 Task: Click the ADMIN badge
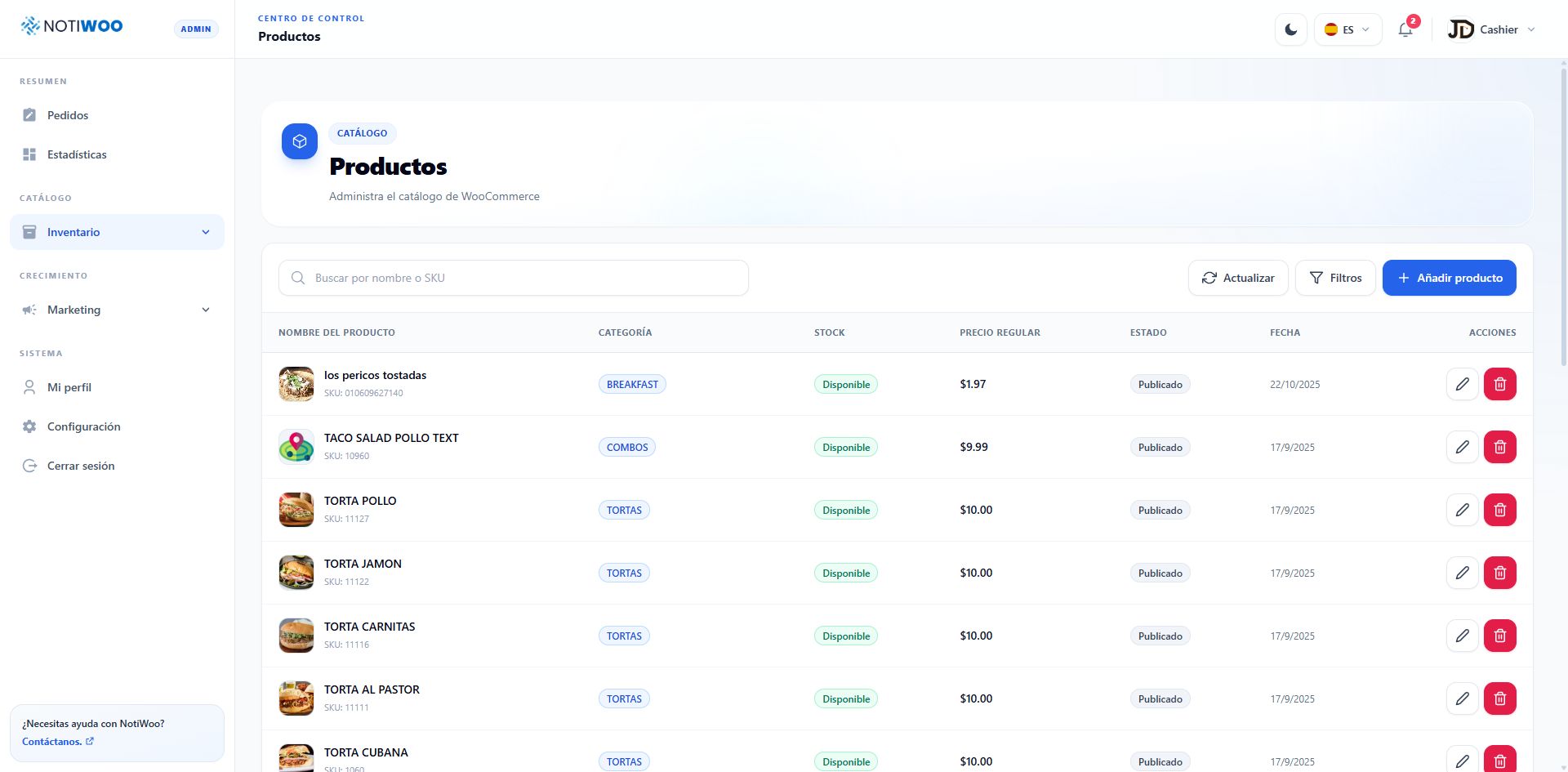[x=196, y=29]
